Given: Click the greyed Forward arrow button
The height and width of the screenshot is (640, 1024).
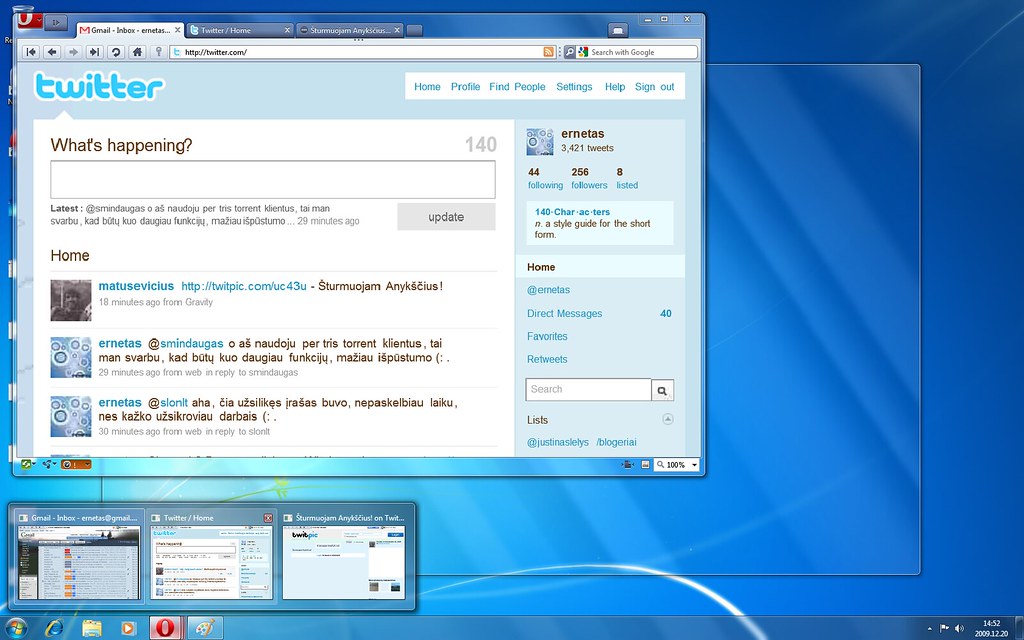Looking at the screenshot, I should (73, 52).
